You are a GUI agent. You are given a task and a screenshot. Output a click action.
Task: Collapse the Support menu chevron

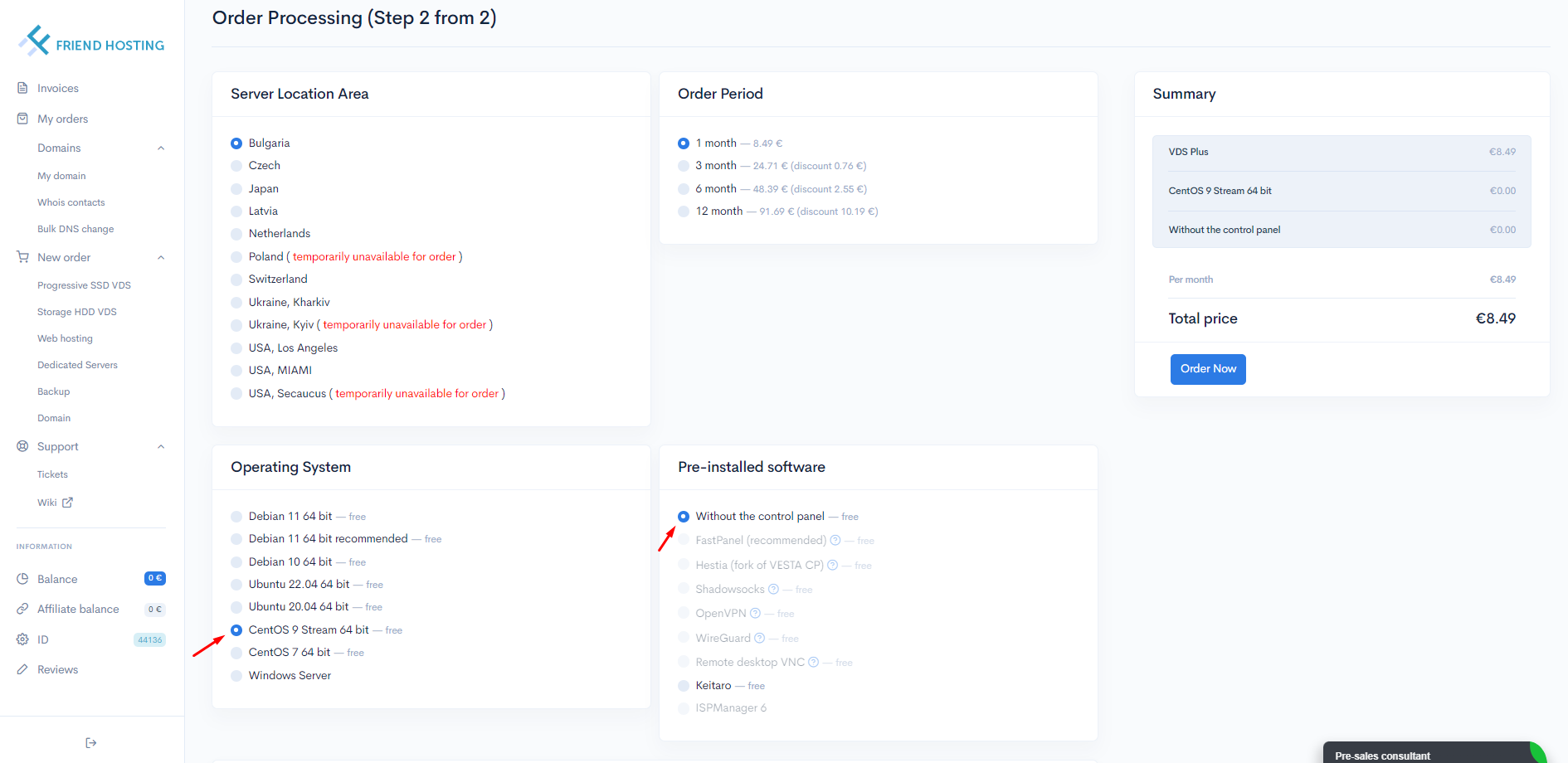[x=161, y=447]
